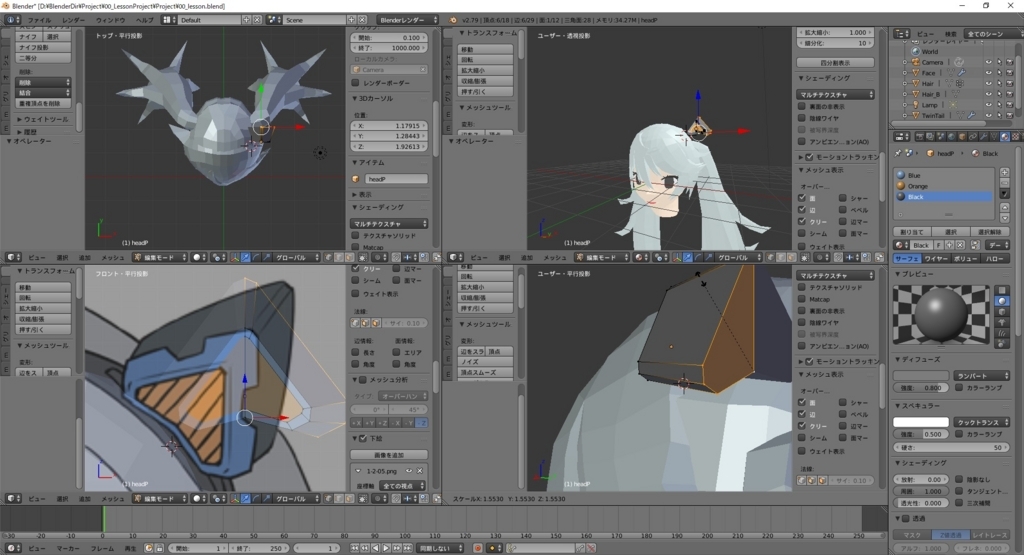
Task: Toggle the 下絵 background images checkbox
Action: [x=363, y=438]
